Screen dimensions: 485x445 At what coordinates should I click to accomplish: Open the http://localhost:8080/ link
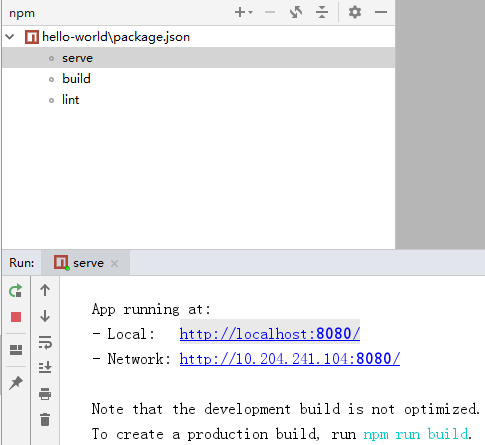270,334
